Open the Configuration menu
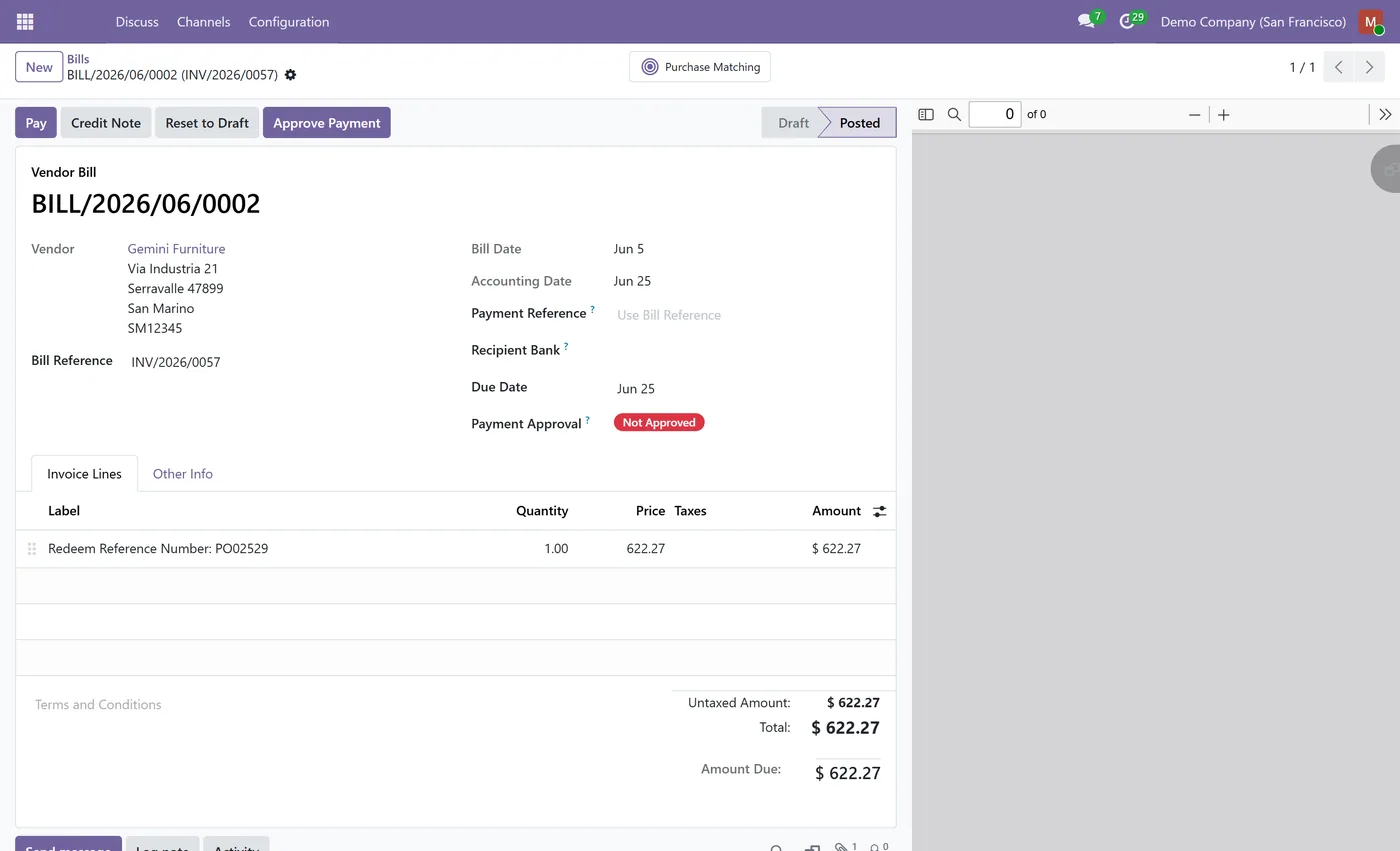This screenshot has height=851, width=1400. tap(289, 21)
